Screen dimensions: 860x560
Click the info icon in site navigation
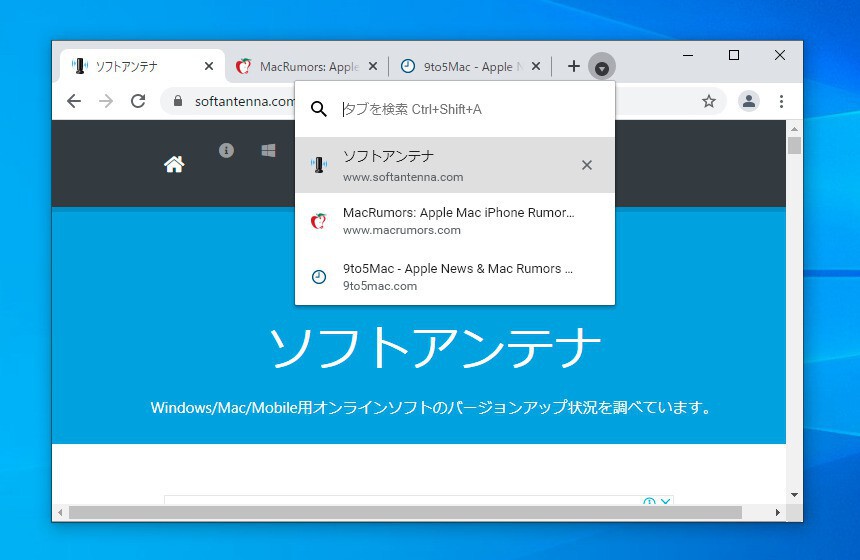[x=227, y=150]
